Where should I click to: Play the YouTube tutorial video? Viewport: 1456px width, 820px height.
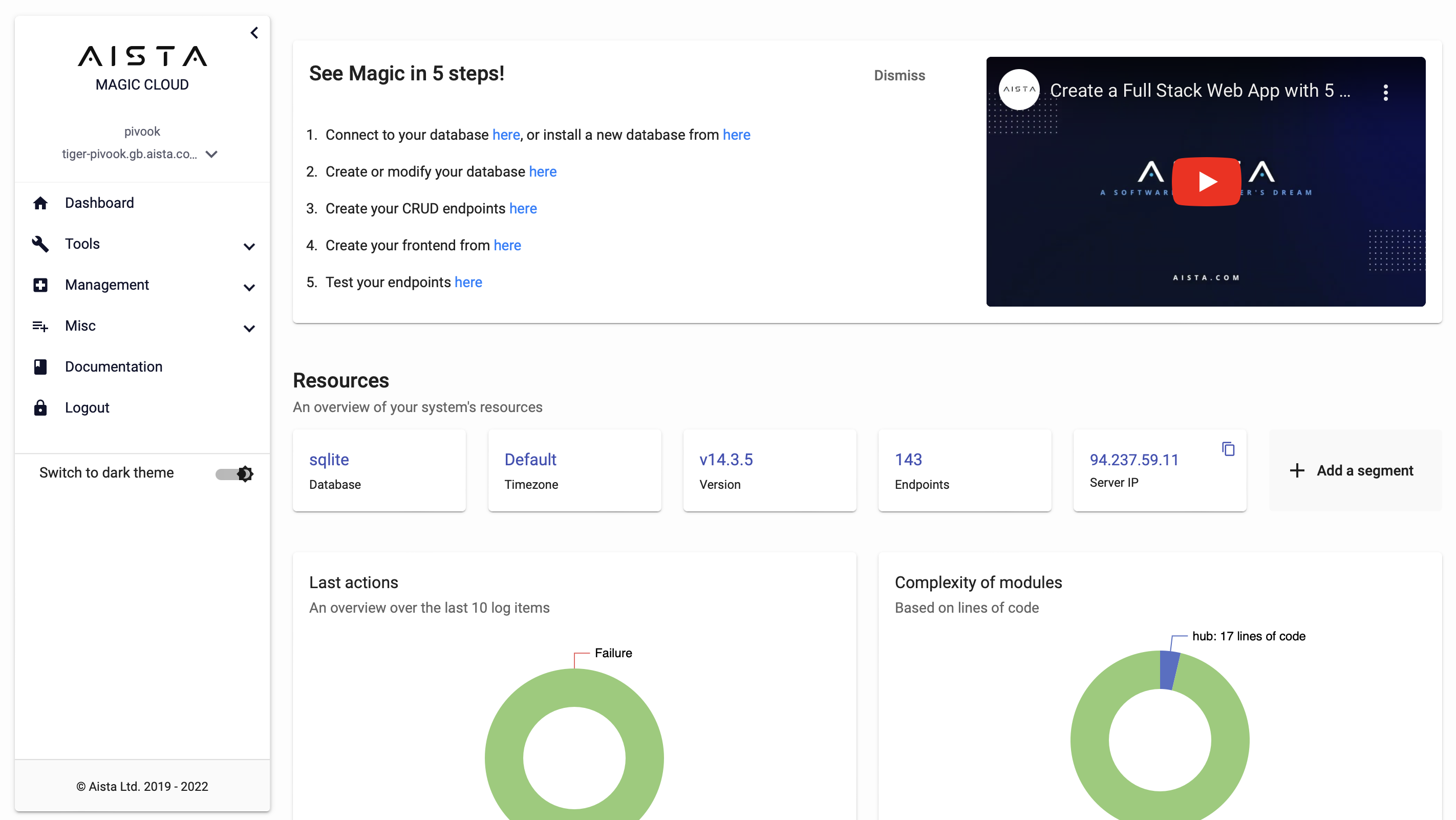[x=1206, y=181]
